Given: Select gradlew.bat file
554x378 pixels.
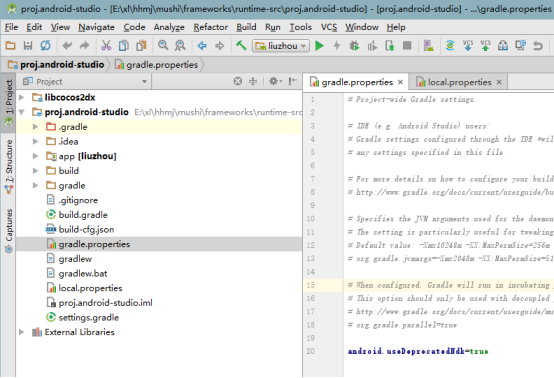Looking at the screenshot, I should pos(83,273).
